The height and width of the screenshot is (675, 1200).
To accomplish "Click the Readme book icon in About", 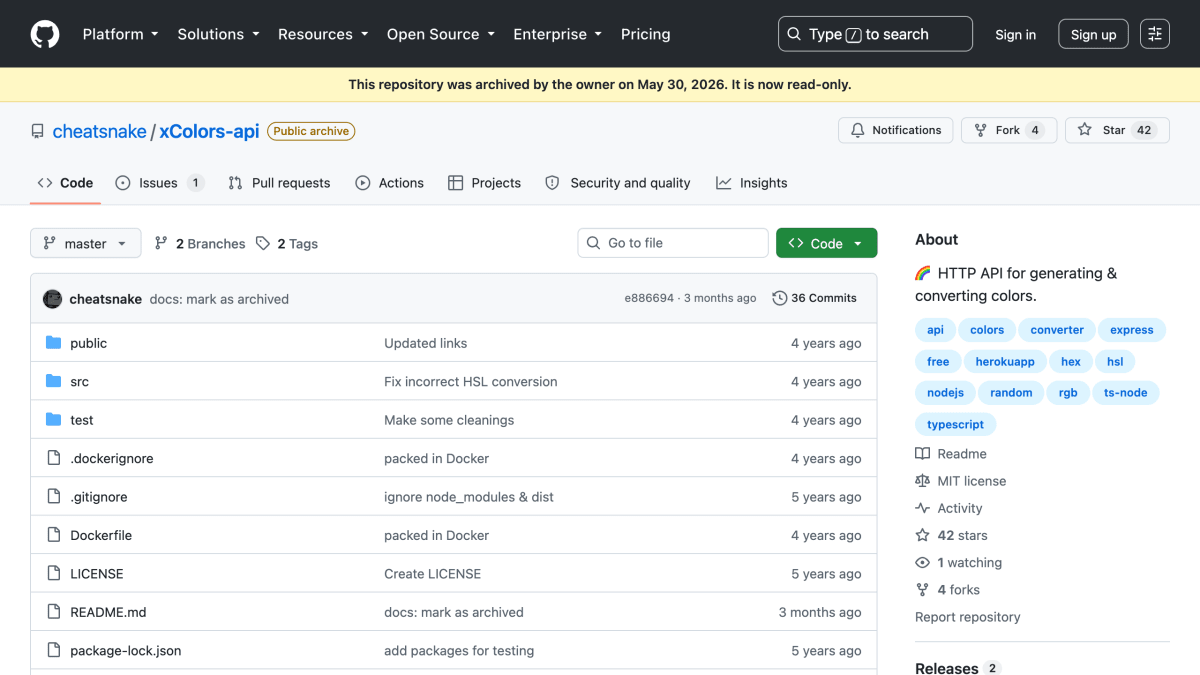I will (x=922, y=454).
